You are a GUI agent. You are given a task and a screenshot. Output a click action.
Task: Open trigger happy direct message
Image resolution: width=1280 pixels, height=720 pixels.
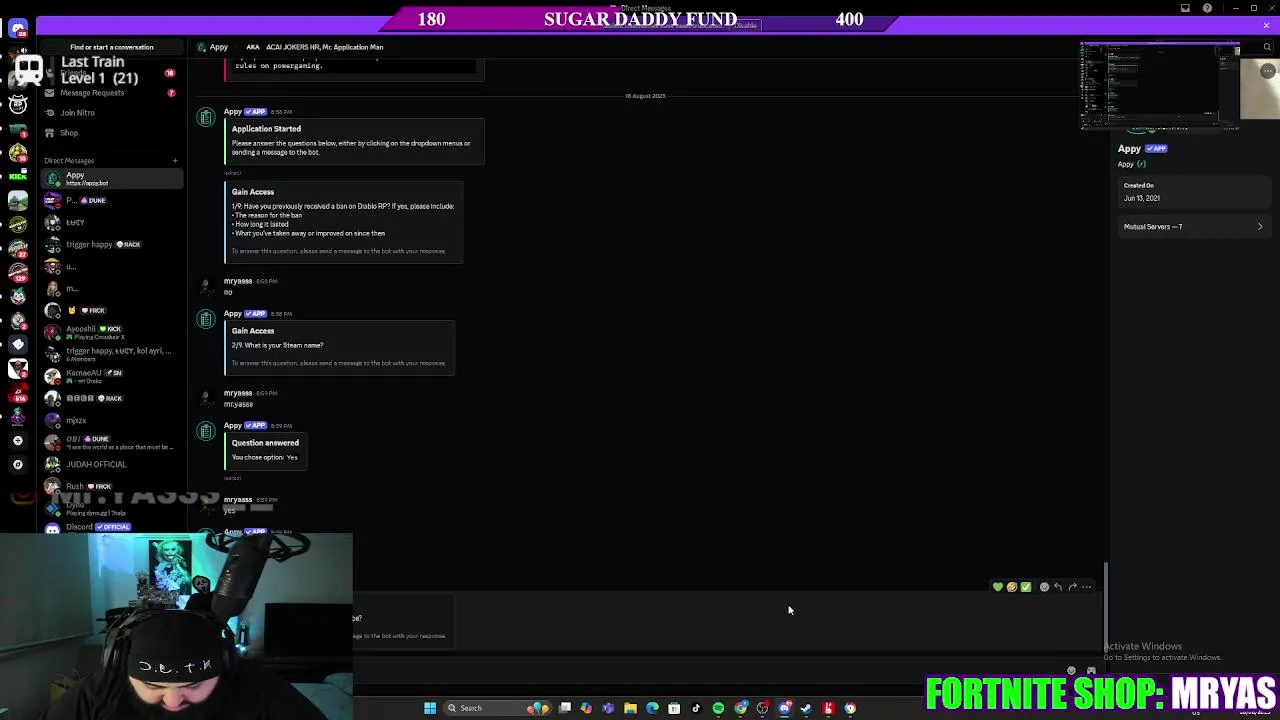pos(112,244)
